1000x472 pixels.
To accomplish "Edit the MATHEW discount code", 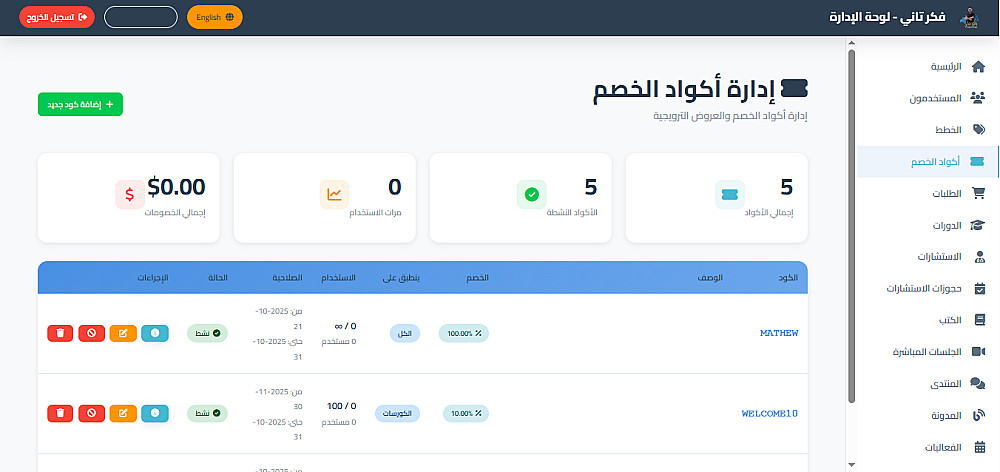I will [123, 333].
